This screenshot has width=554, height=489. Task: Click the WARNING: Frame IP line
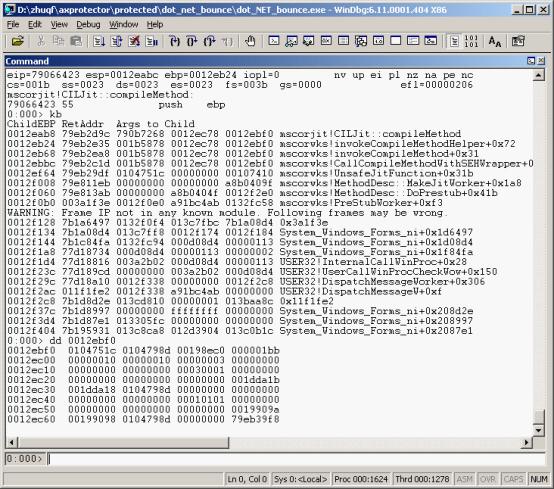[227, 213]
